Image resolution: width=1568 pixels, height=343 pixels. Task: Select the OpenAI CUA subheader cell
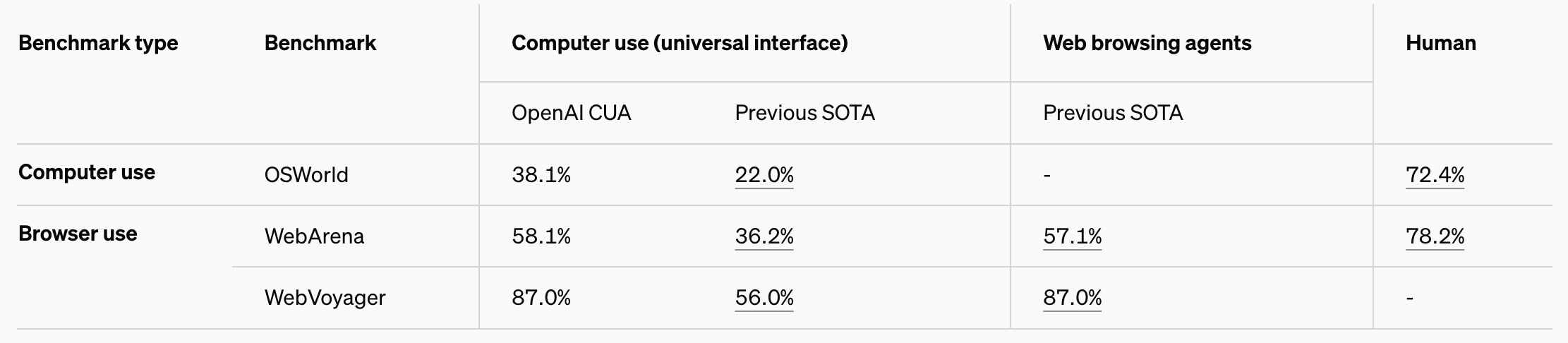(x=571, y=113)
